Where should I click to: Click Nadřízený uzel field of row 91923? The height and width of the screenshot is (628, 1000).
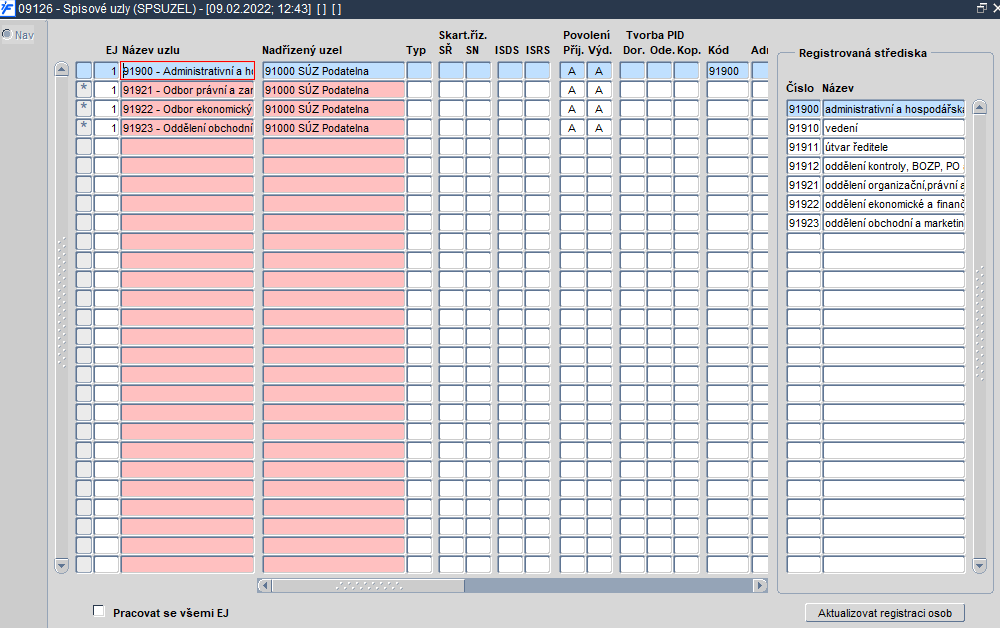(334, 128)
